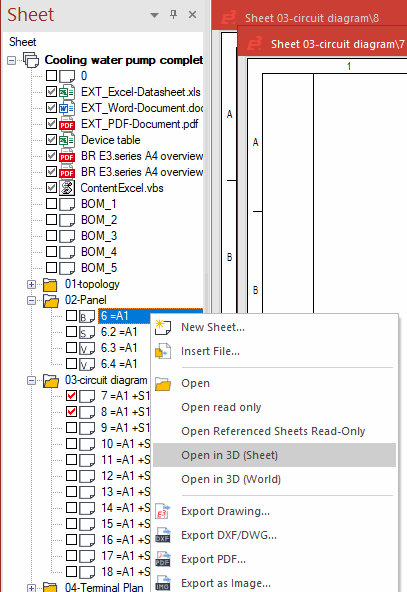Select sheet 6.2 =A1 in tree
This screenshot has width=407, height=592.
click(119, 332)
